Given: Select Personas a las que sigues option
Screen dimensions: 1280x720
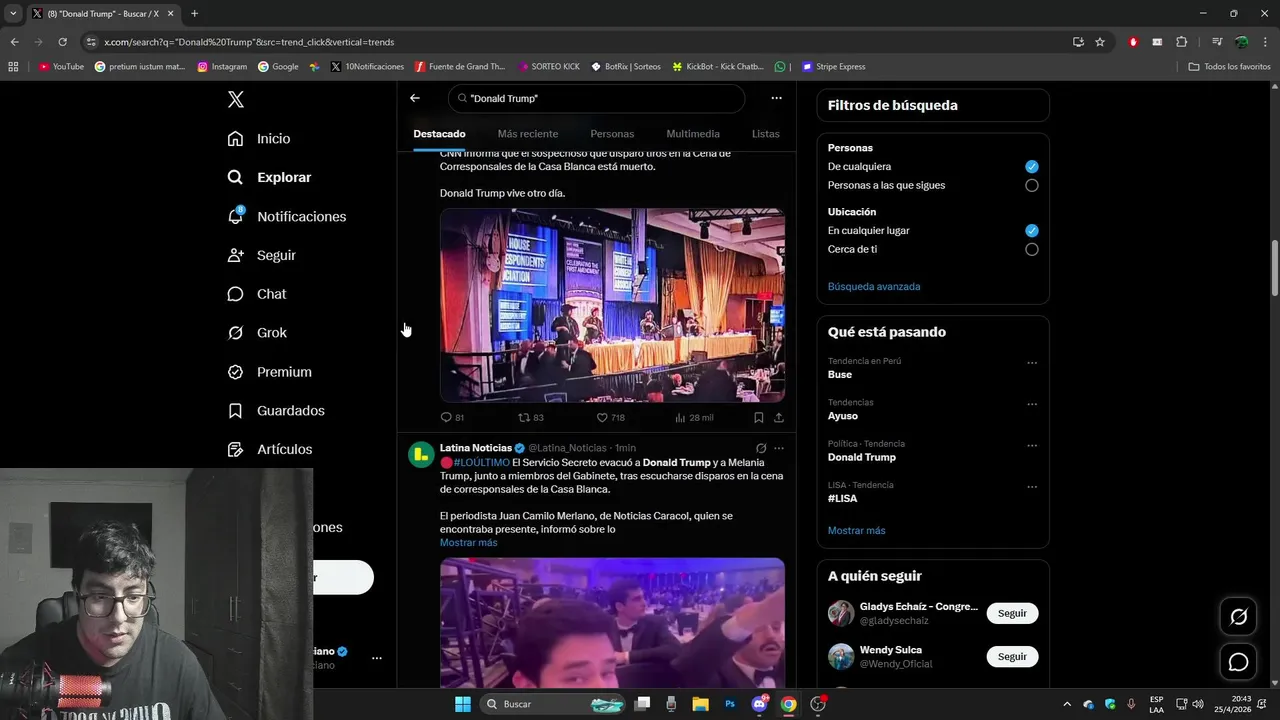Looking at the screenshot, I should pyautogui.click(x=1032, y=186).
